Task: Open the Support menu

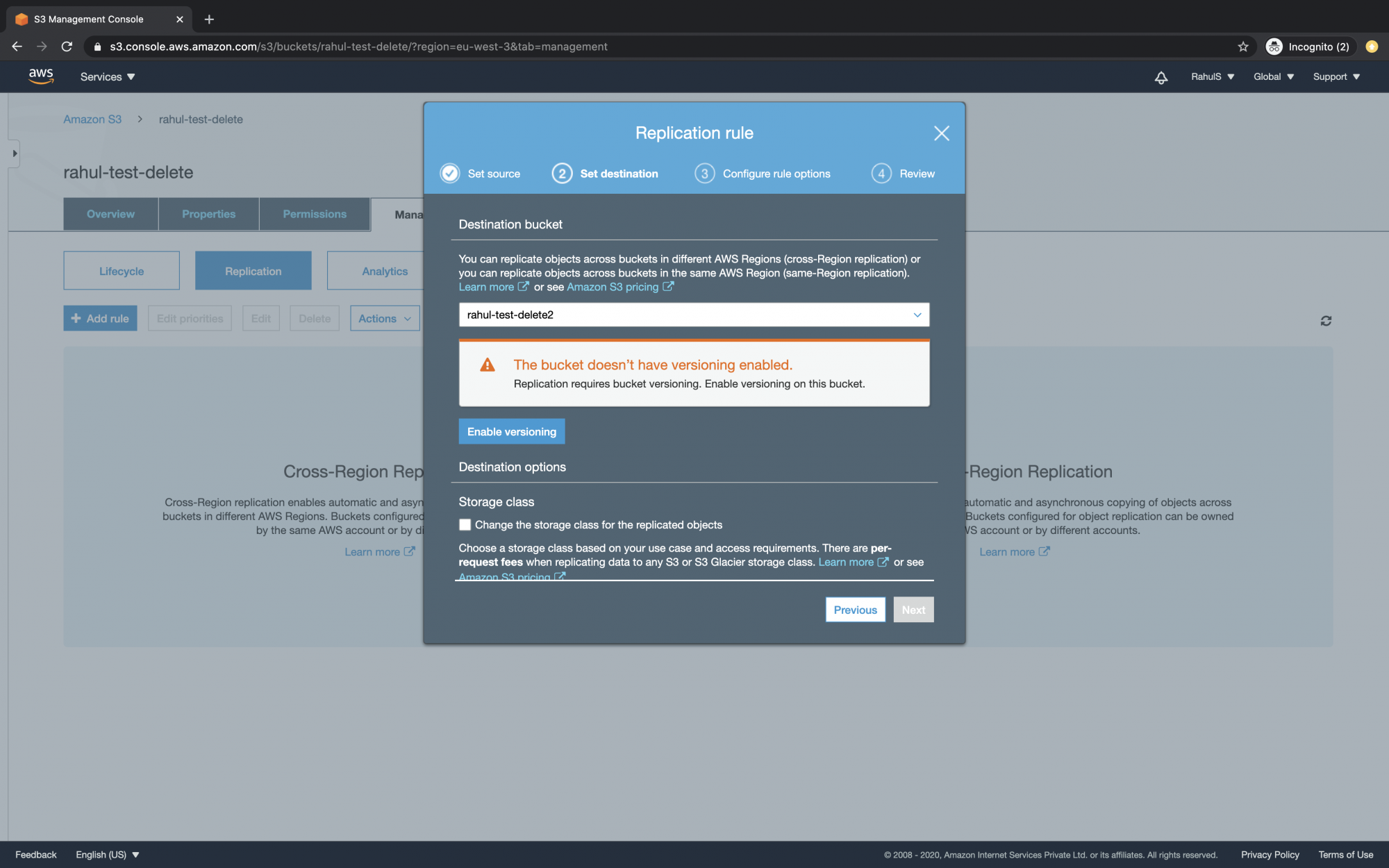Action: [1336, 77]
